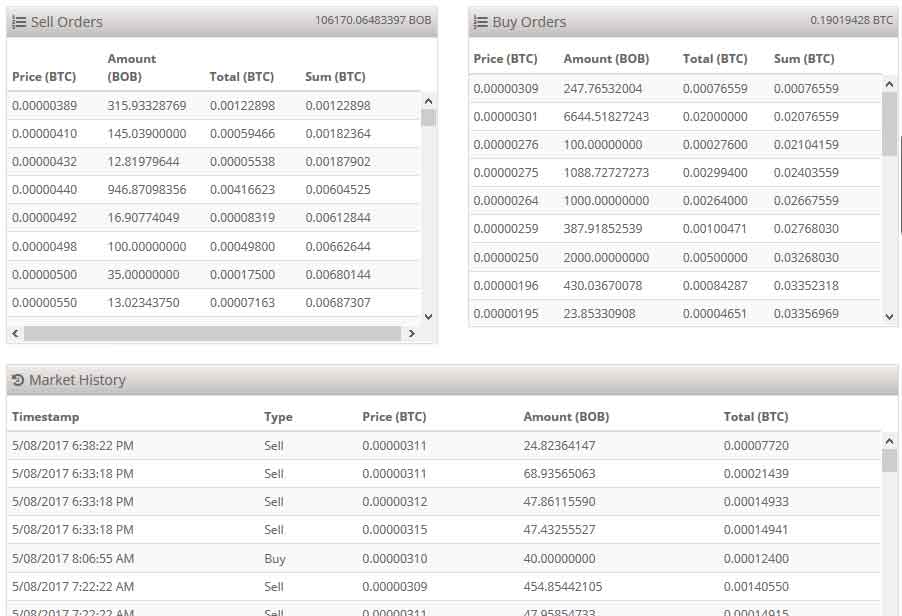Click the down arrow of the Sell Orders scrollbar

[428, 316]
